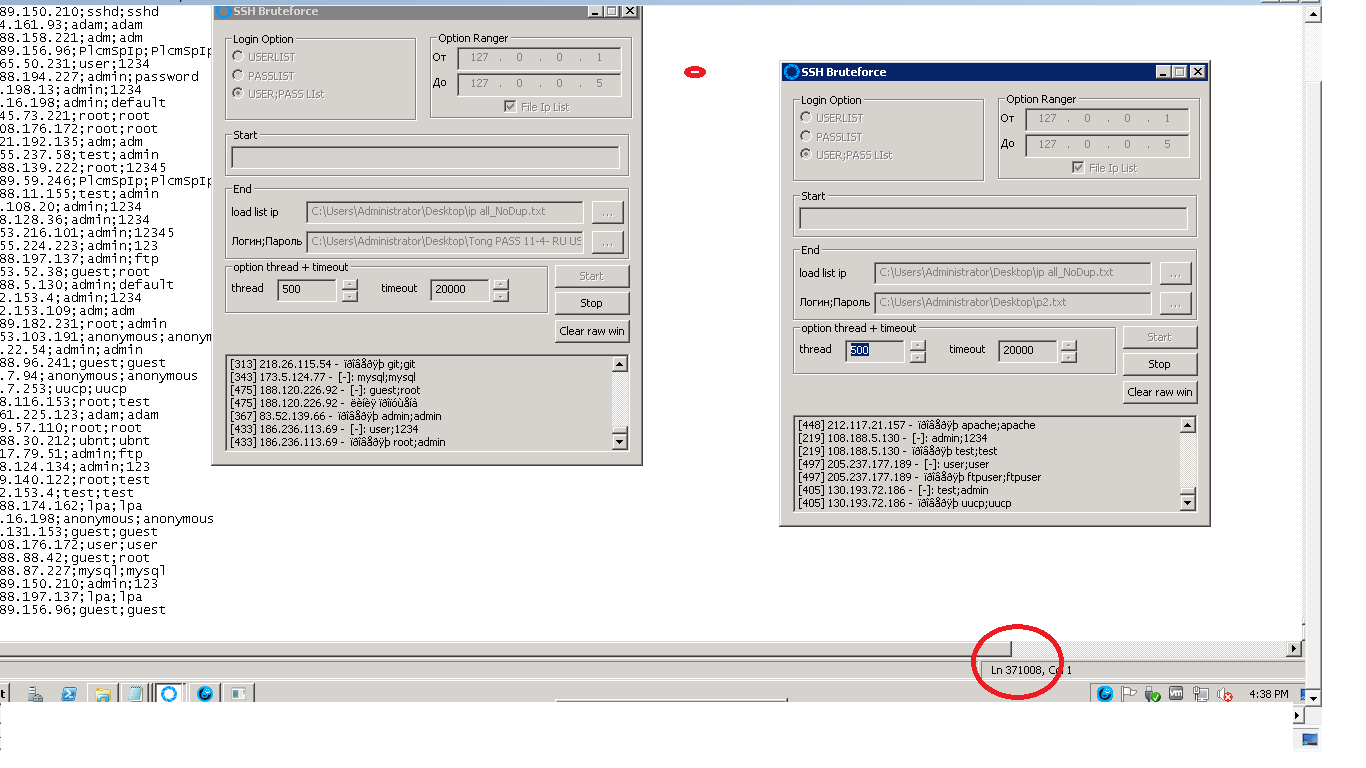This screenshot has width=1366, height=768.
Task: Browse for ip list file in inactive Bruteforce window
Action: coord(608,212)
